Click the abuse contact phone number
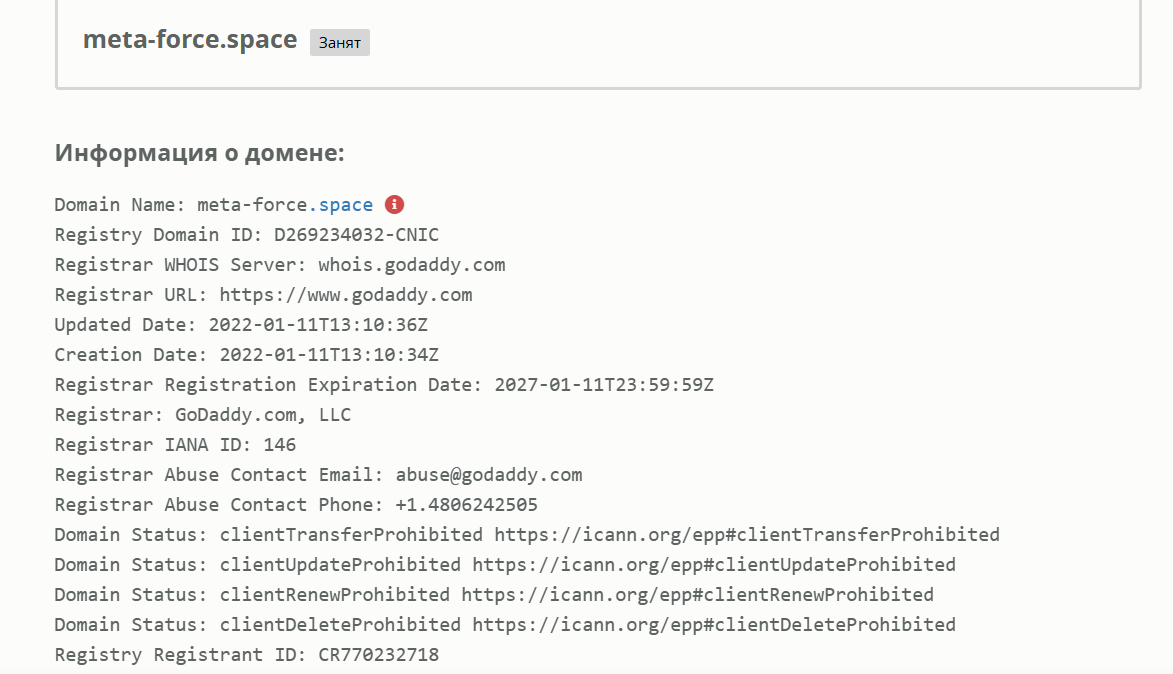Screen dimensions: 1173x674 (461, 505)
